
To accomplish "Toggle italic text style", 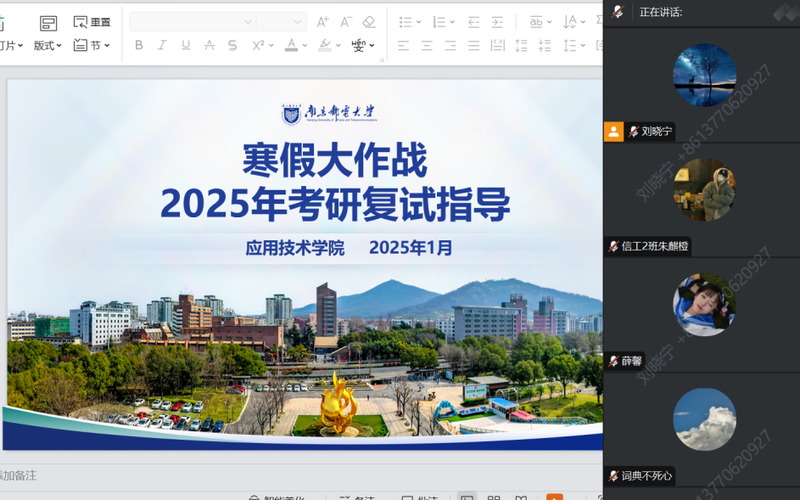I will click(x=162, y=45).
